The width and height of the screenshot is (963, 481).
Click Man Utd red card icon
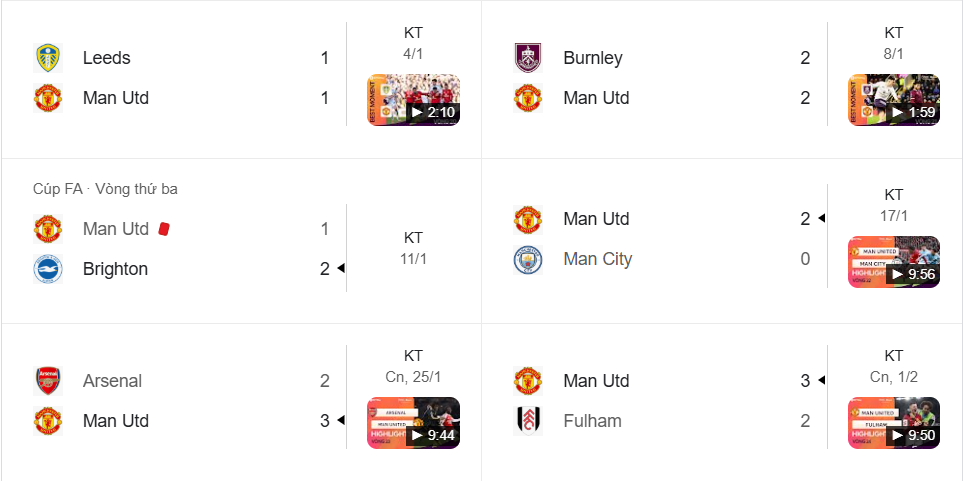[x=165, y=229]
